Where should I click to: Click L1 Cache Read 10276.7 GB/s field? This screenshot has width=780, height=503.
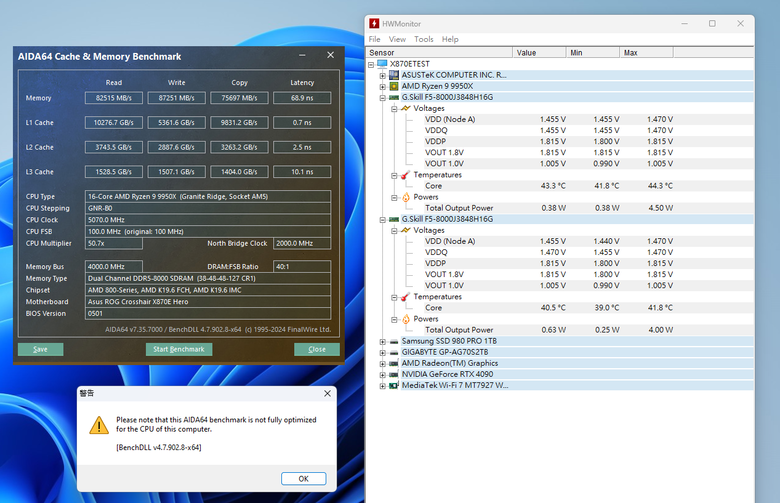(114, 122)
